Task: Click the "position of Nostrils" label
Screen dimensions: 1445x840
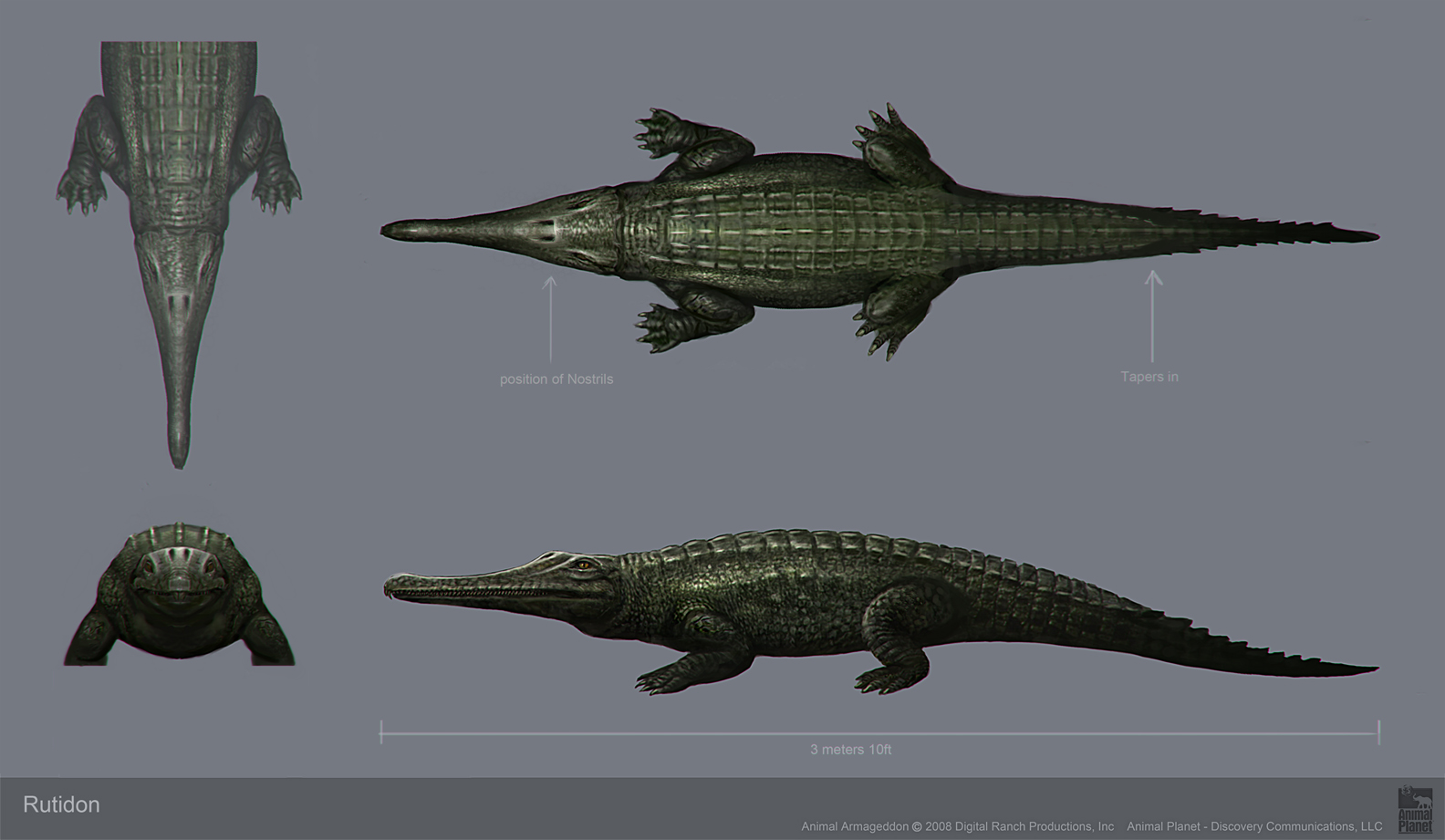Action: (x=556, y=379)
